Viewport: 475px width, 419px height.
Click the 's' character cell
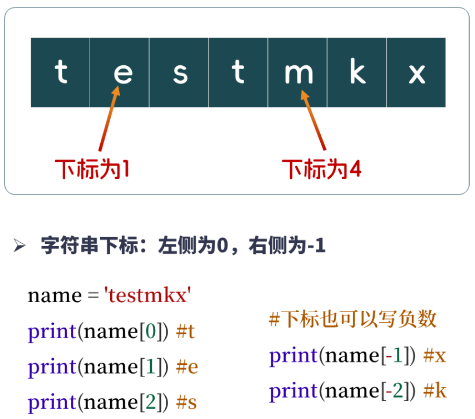point(179,72)
